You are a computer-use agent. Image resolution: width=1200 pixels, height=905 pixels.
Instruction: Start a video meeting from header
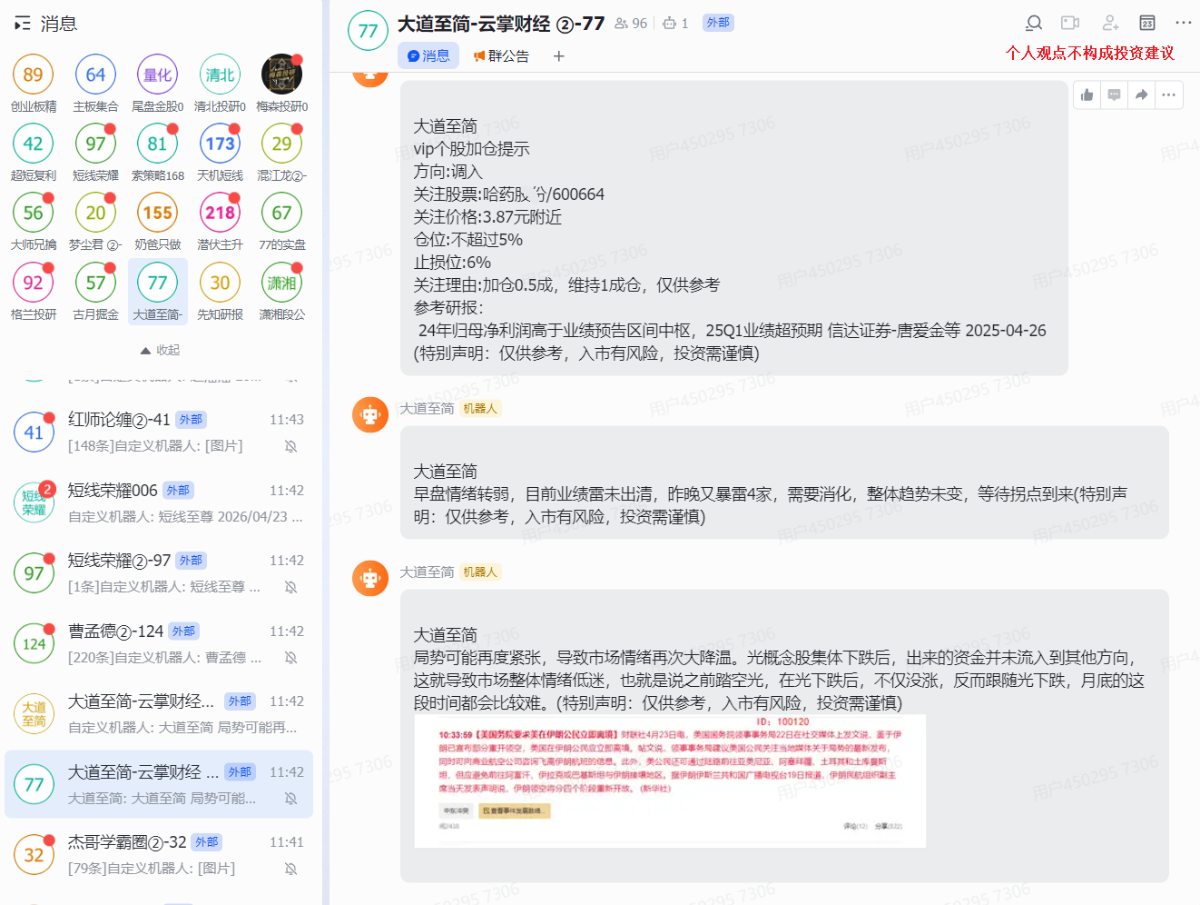pos(1071,23)
